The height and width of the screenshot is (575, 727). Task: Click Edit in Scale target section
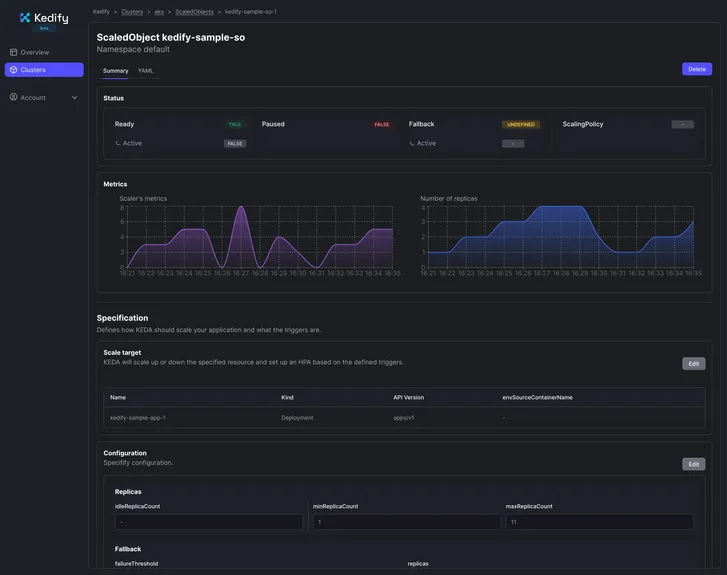pos(693,364)
